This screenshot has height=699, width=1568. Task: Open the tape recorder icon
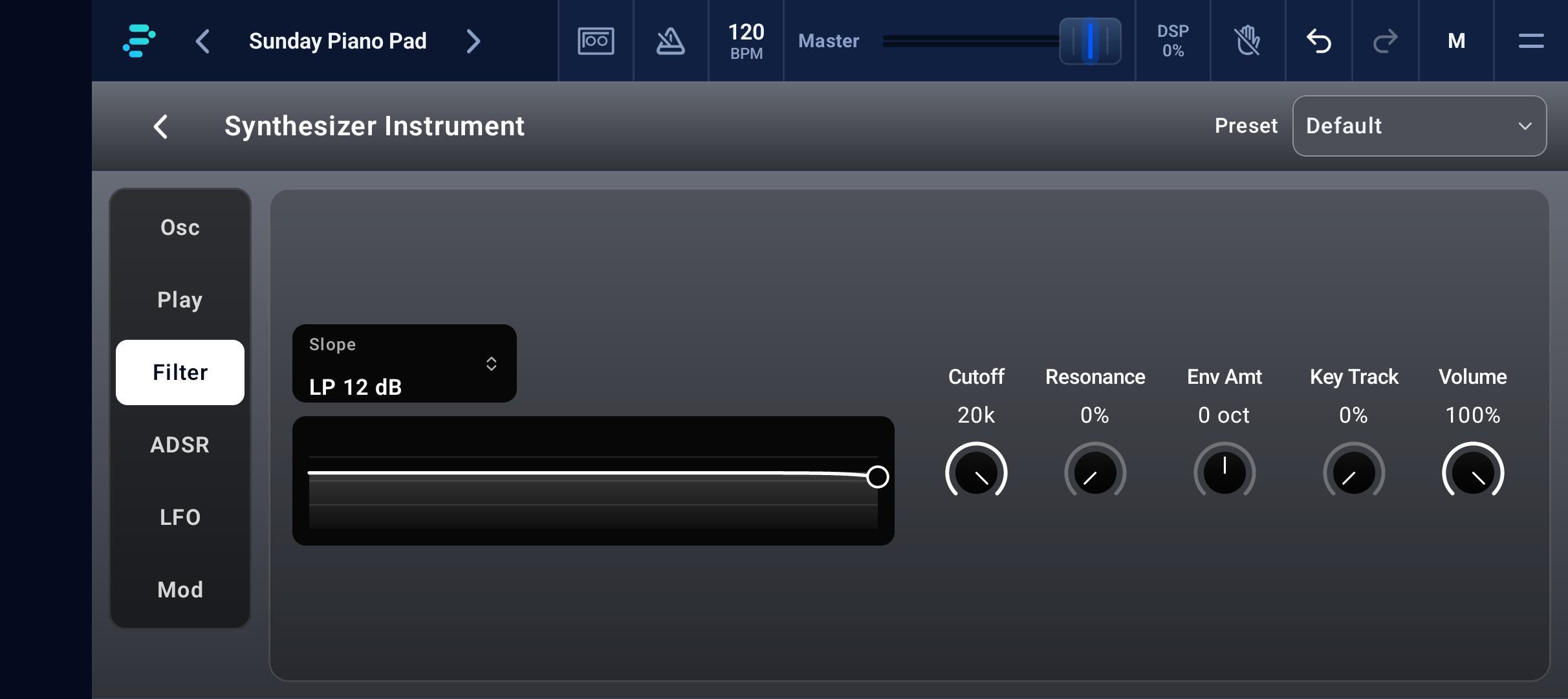click(x=596, y=41)
